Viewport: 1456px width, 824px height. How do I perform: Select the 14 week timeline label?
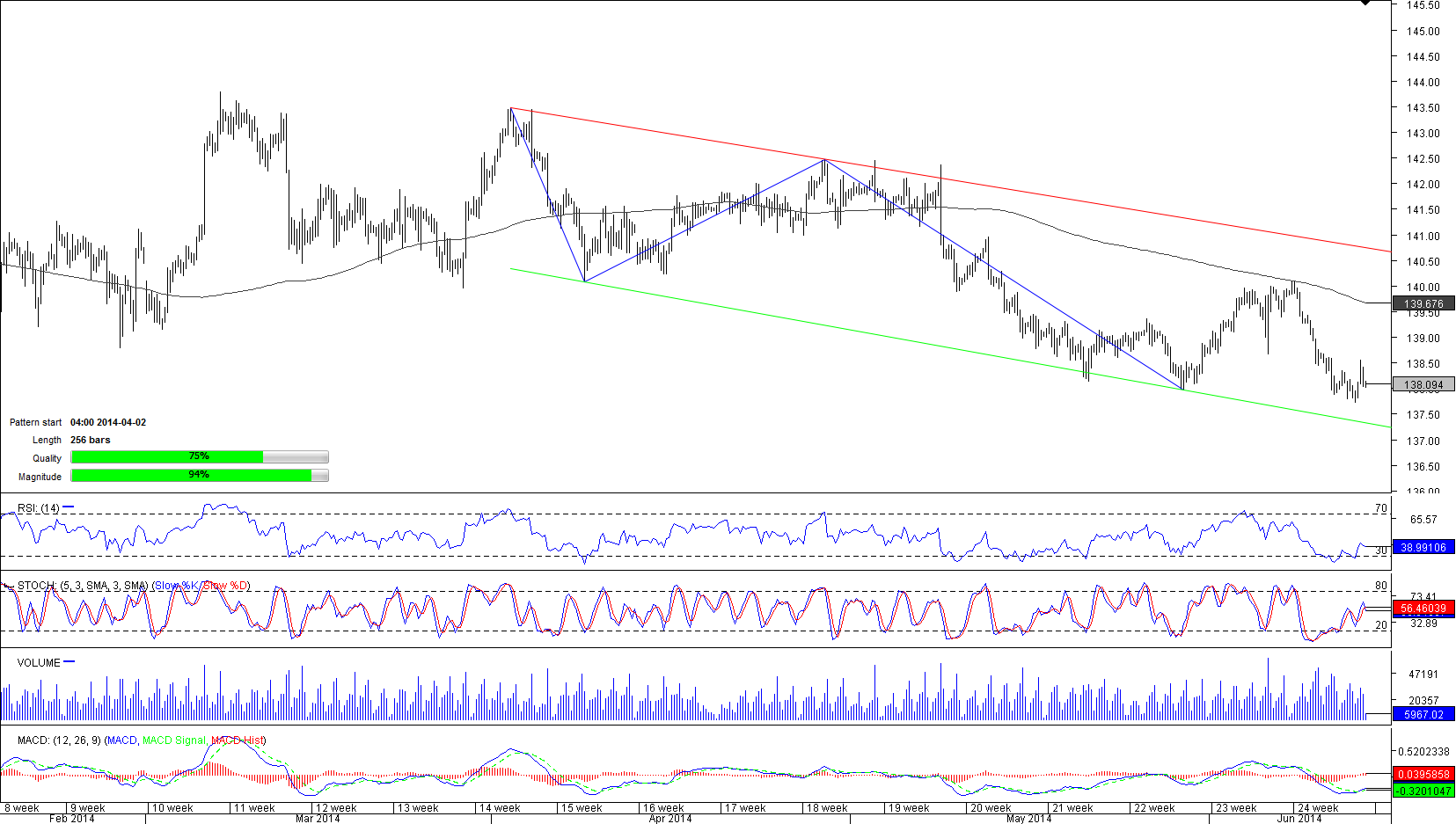[x=500, y=807]
